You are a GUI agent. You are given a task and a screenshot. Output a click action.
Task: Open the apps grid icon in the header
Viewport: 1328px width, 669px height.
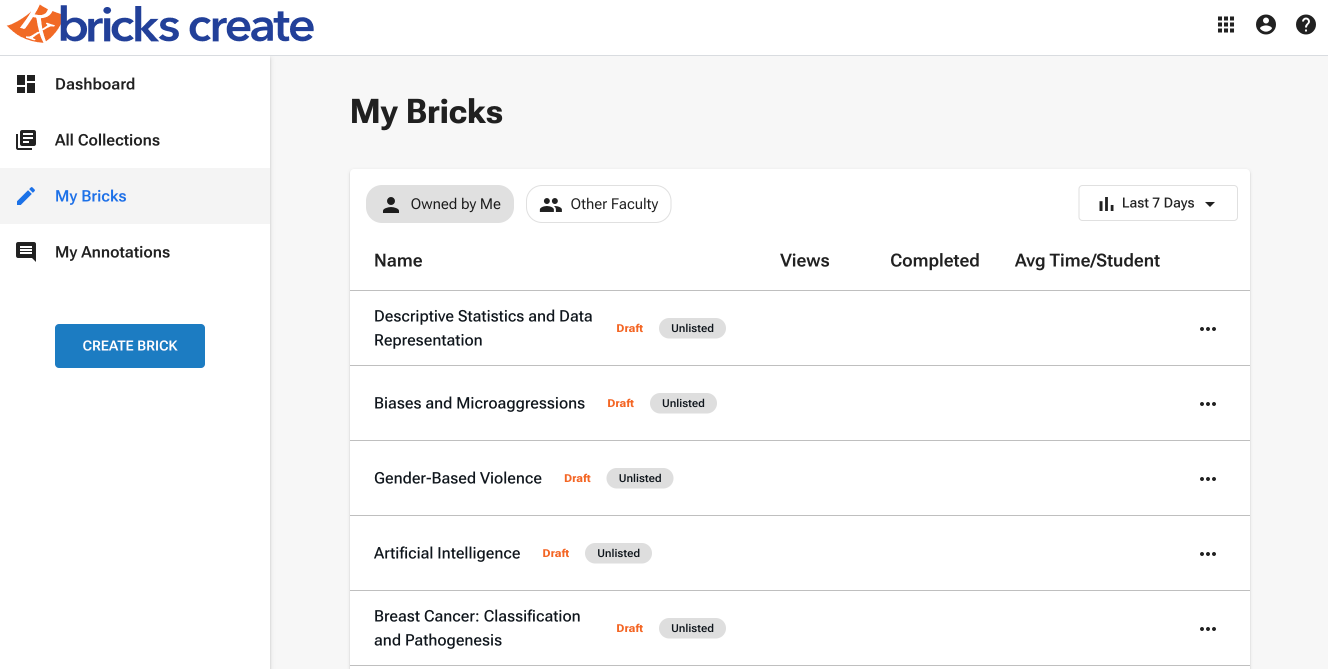[x=1225, y=24]
